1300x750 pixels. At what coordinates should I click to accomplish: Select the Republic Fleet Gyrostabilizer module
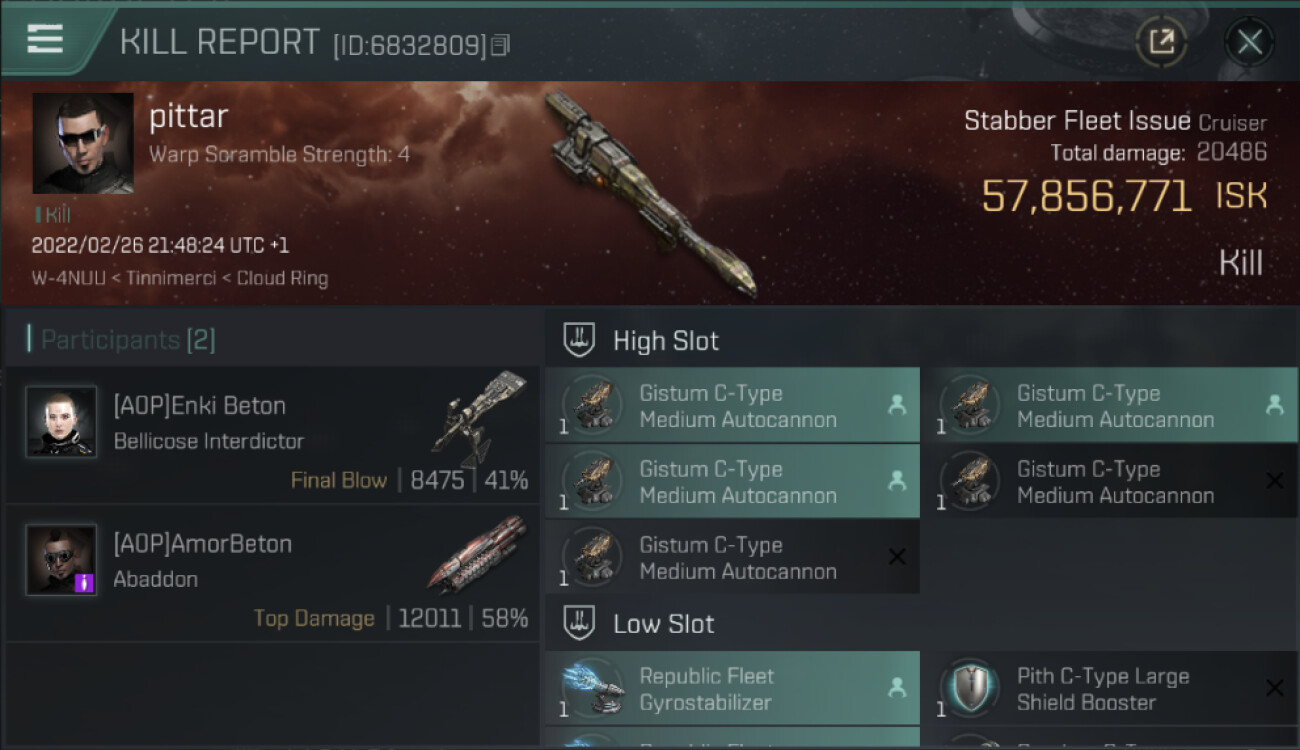pos(732,688)
